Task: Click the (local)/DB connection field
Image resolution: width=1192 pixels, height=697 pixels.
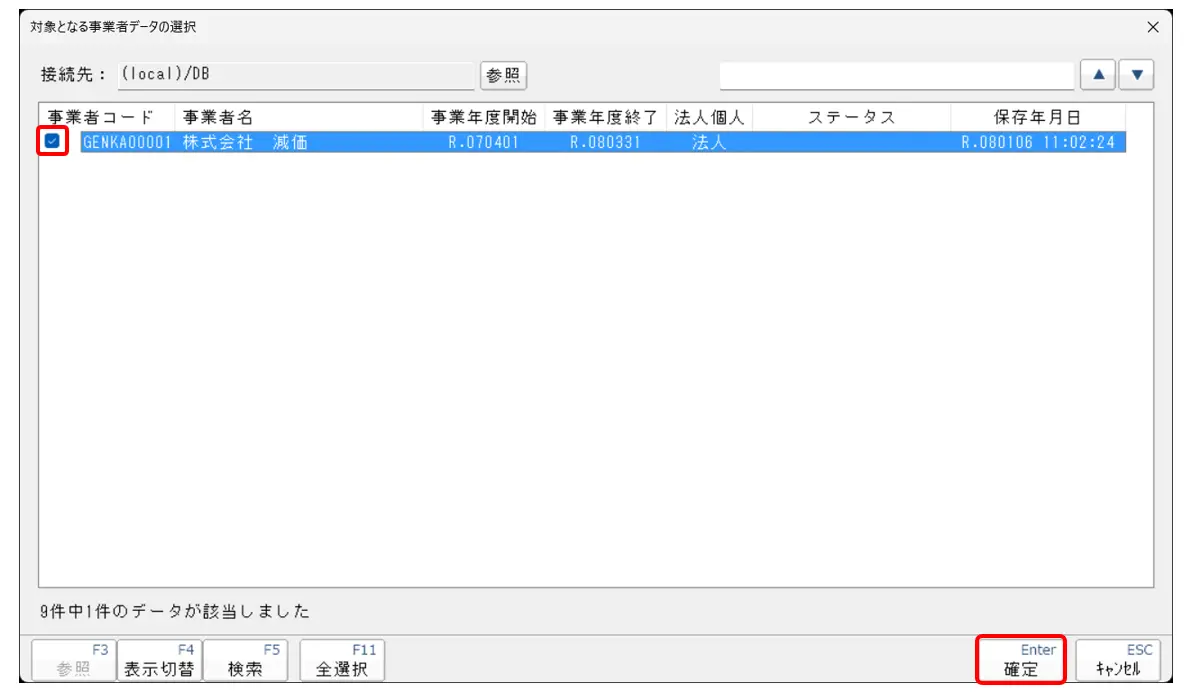Action: point(294,75)
